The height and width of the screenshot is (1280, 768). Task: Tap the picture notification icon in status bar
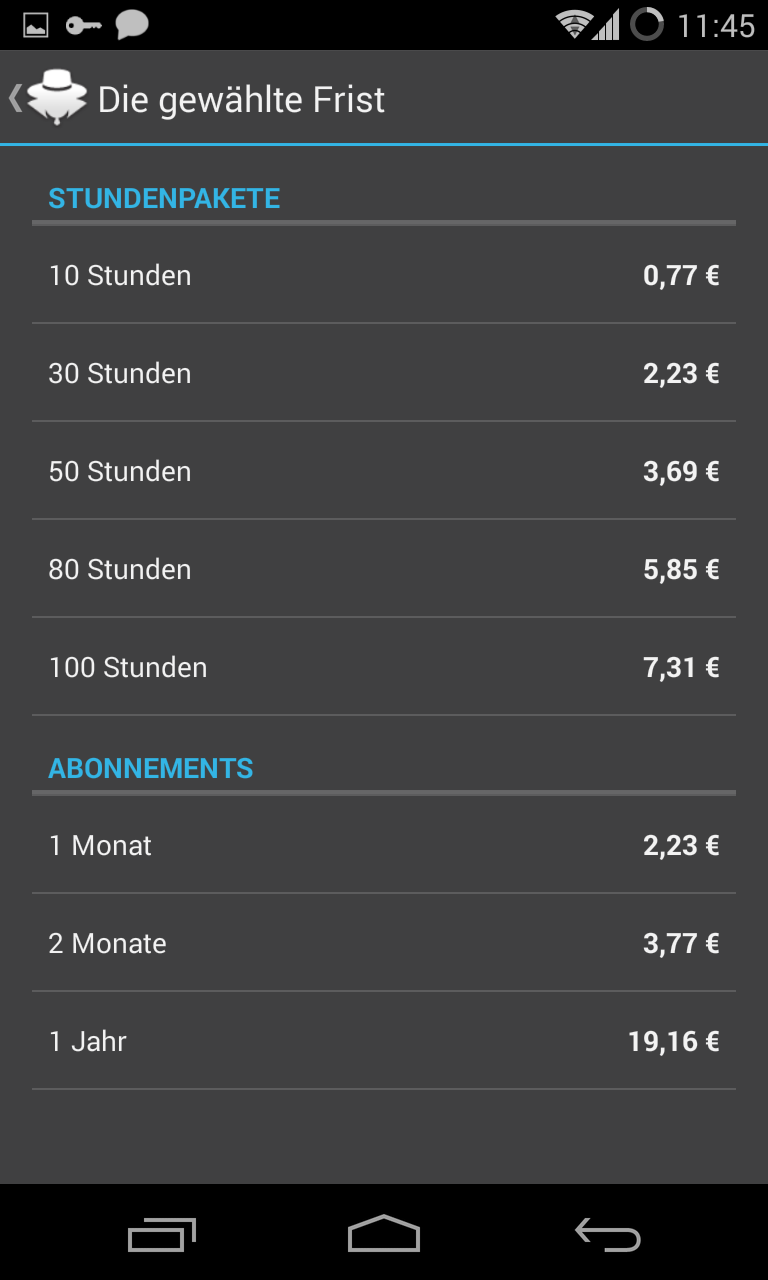coord(36,25)
